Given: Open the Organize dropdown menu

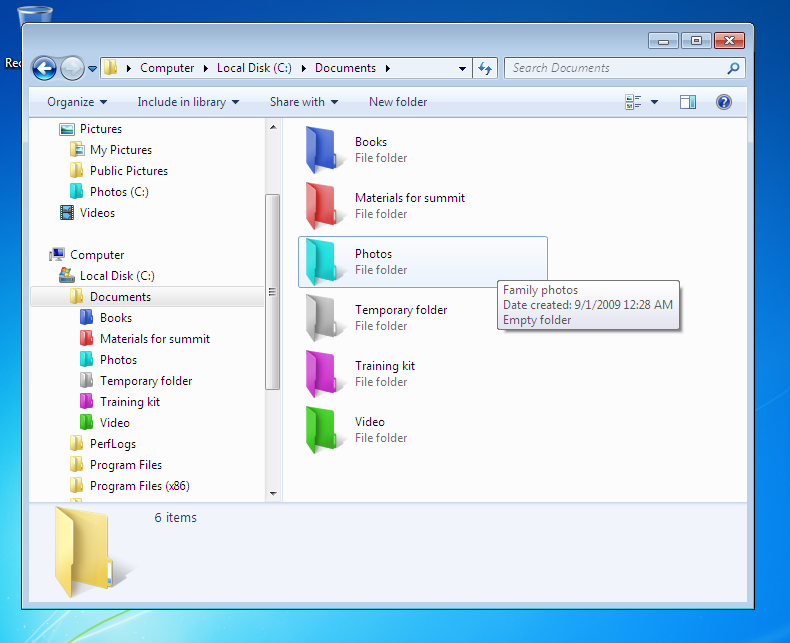Looking at the screenshot, I should (x=77, y=102).
